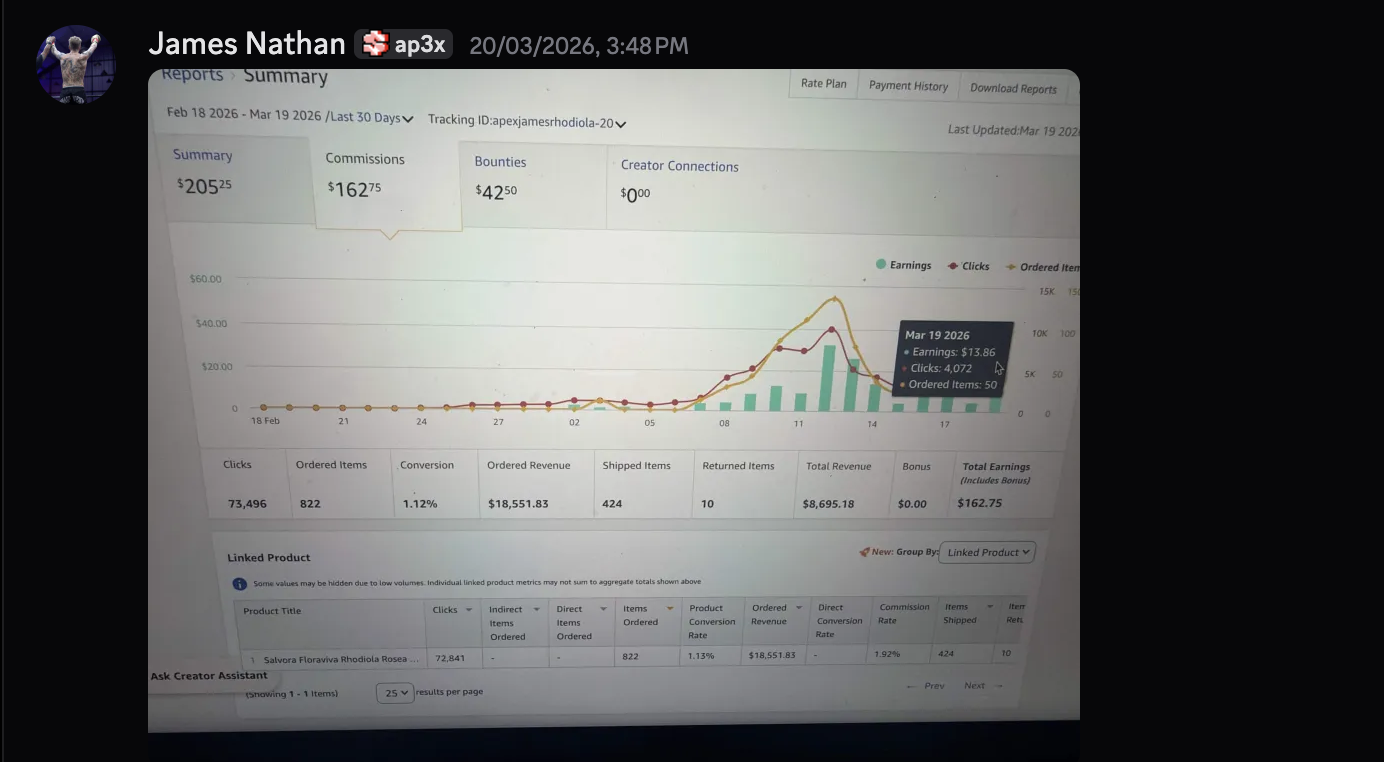Image resolution: width=1384 pixels, height=762 pixels.
Task: Sort by Indirect Items Ordered arrow
Action: coord(536,609)
